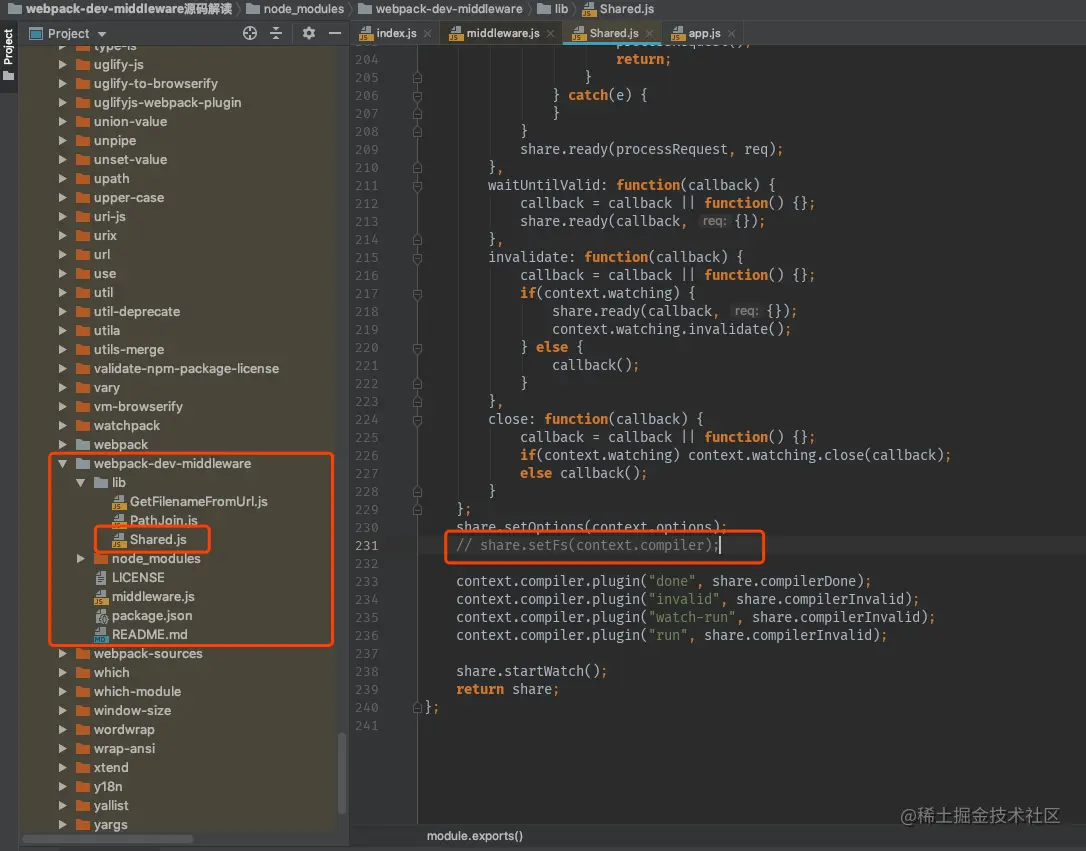1086x851 pixels.
Task: Close the Shared.js tab
Action: pyautogui.click(x=649, y=33)
